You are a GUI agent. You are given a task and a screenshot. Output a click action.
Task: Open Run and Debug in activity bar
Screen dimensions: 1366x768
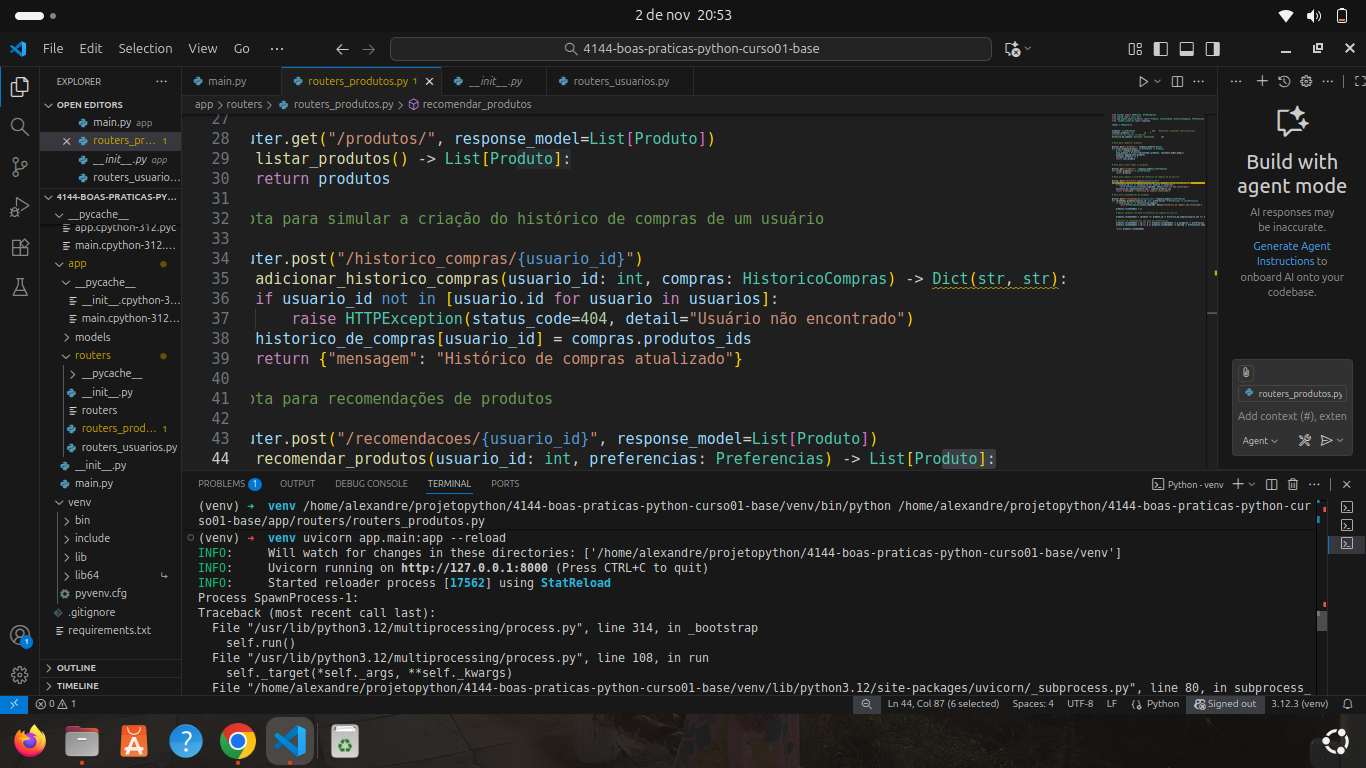(x=19, y=207)
